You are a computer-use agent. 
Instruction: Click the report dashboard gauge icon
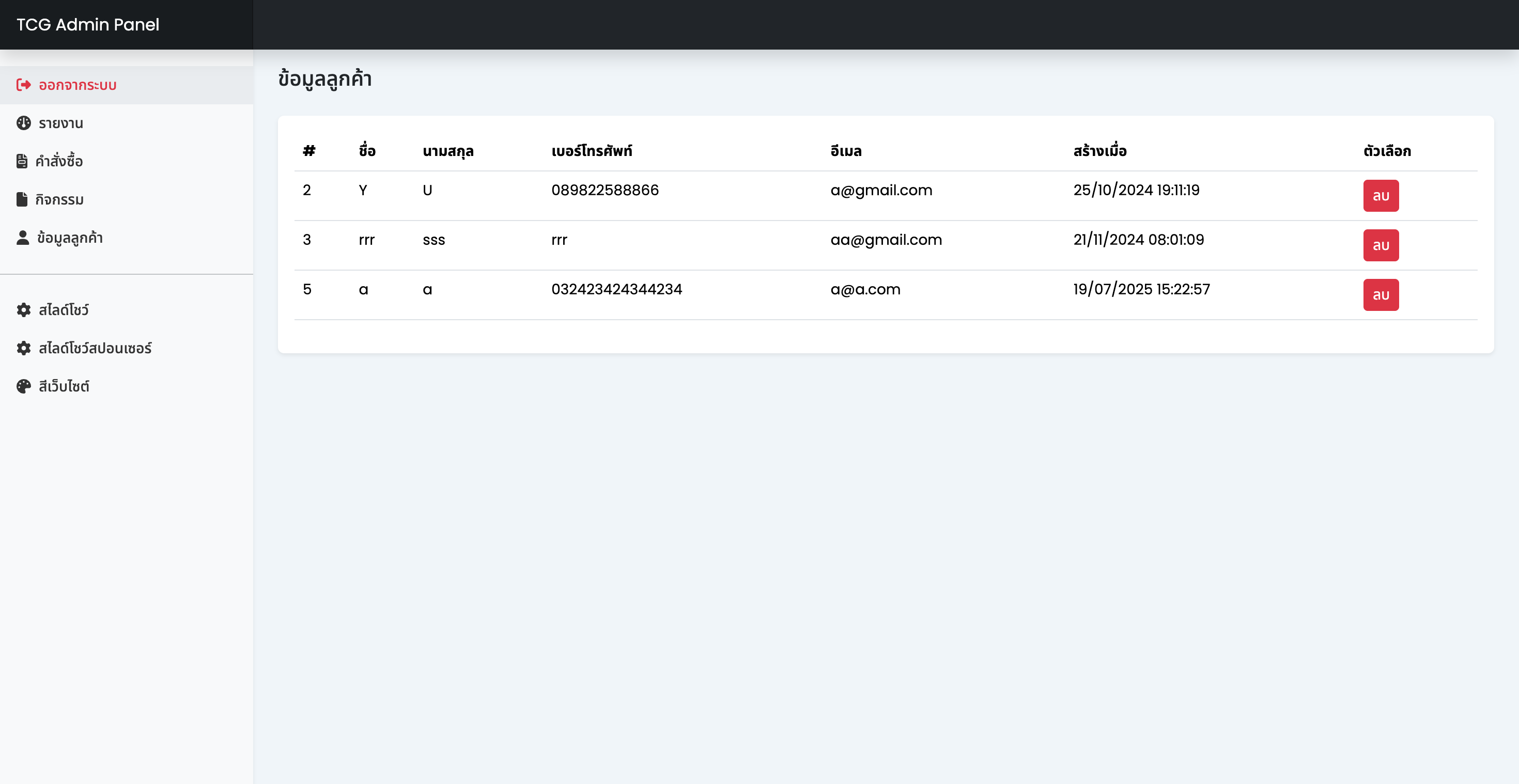pos(24,123)
